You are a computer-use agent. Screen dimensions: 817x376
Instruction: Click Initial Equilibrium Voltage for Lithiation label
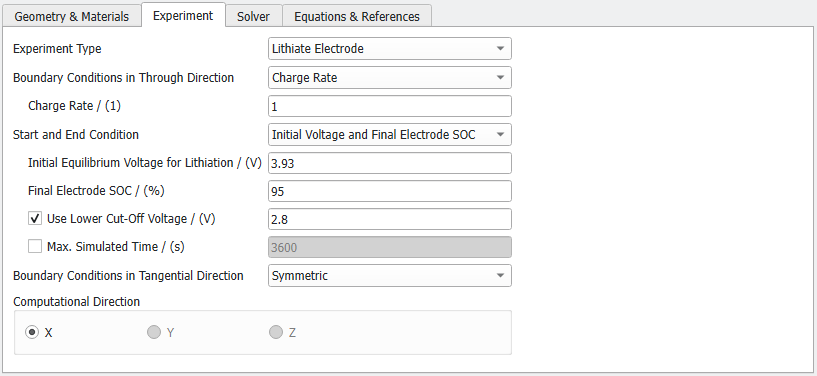(145, 162)
